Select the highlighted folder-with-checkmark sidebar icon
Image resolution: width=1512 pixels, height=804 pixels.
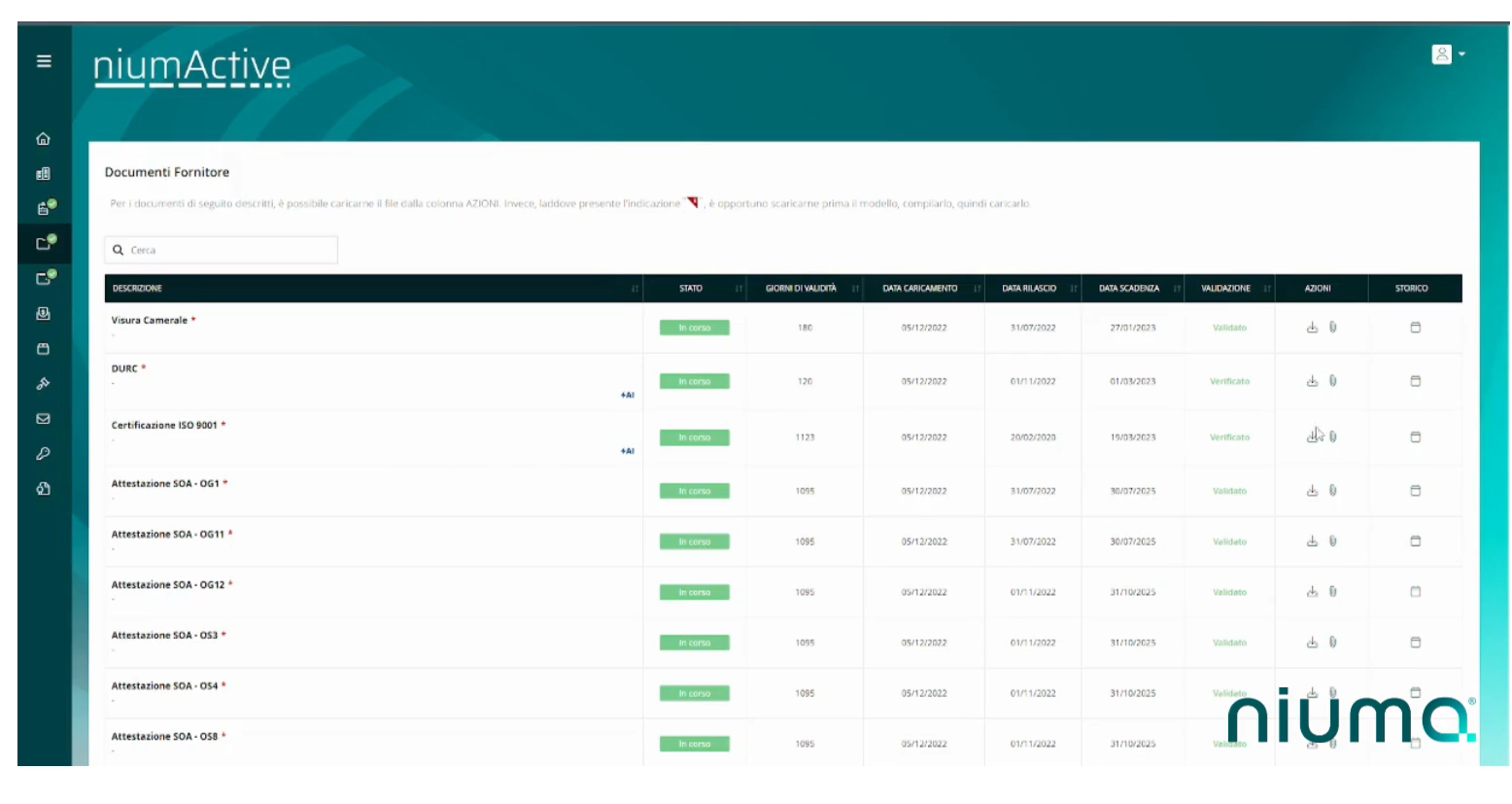(x=46, y=243)
